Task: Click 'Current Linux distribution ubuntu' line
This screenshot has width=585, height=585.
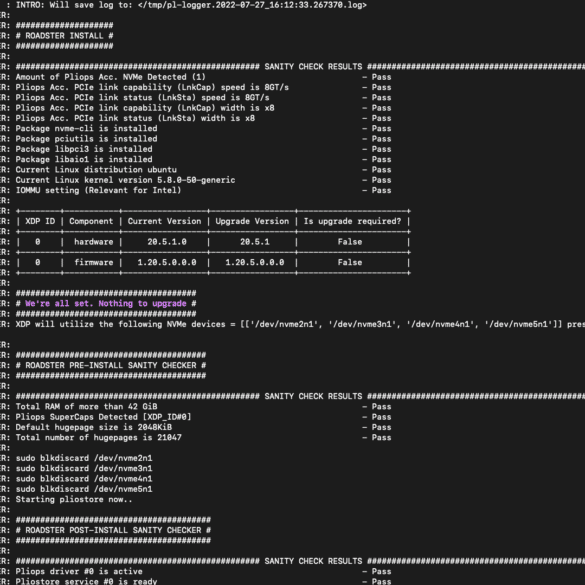Action: [x=96, y=170]
